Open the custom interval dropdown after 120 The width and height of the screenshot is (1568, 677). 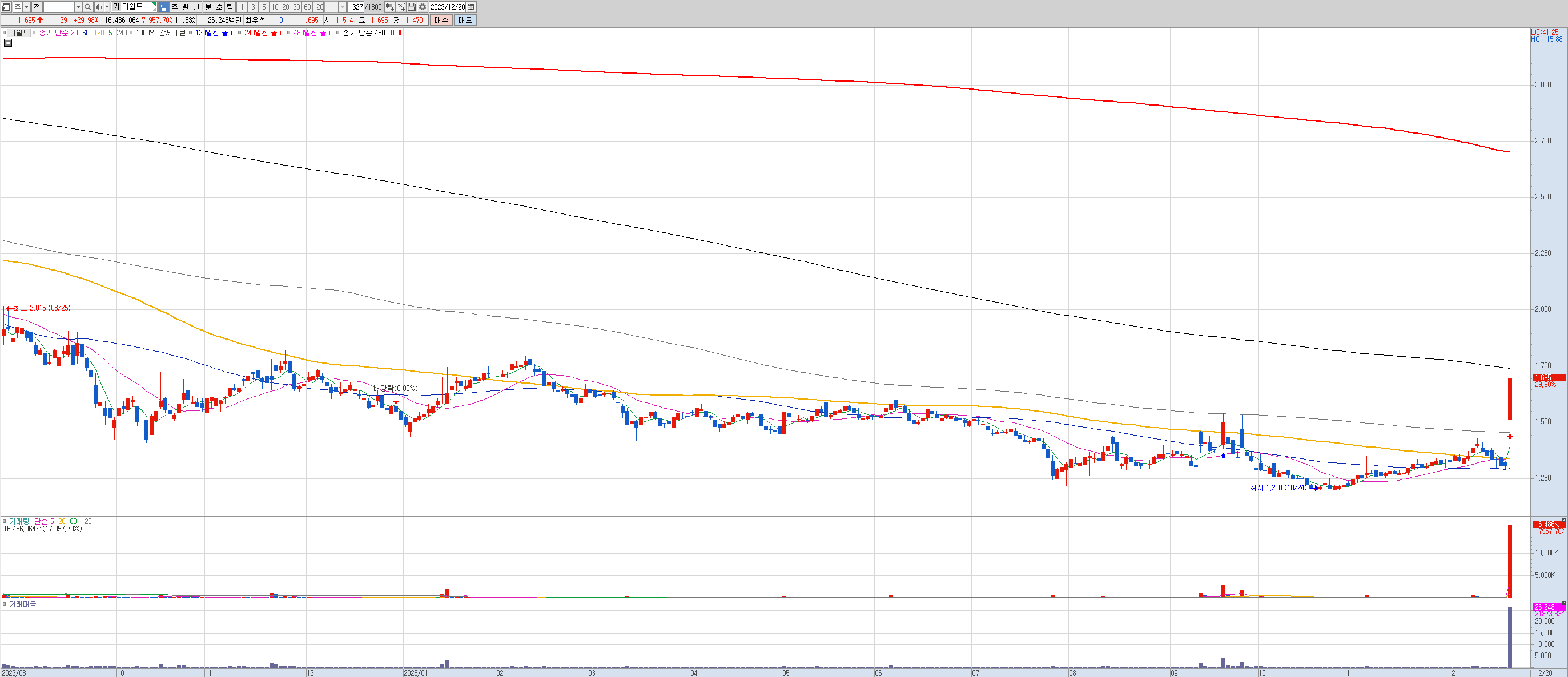342,7
